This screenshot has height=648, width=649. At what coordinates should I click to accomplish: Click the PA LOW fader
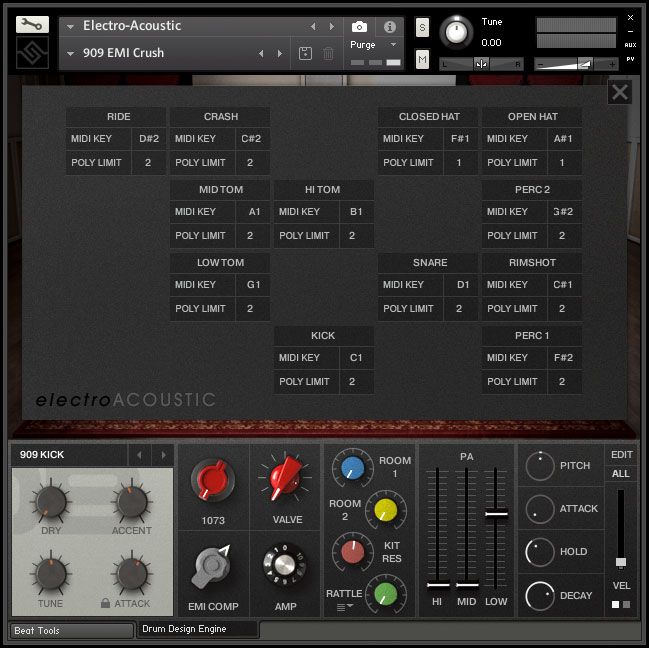click(496, 514)
